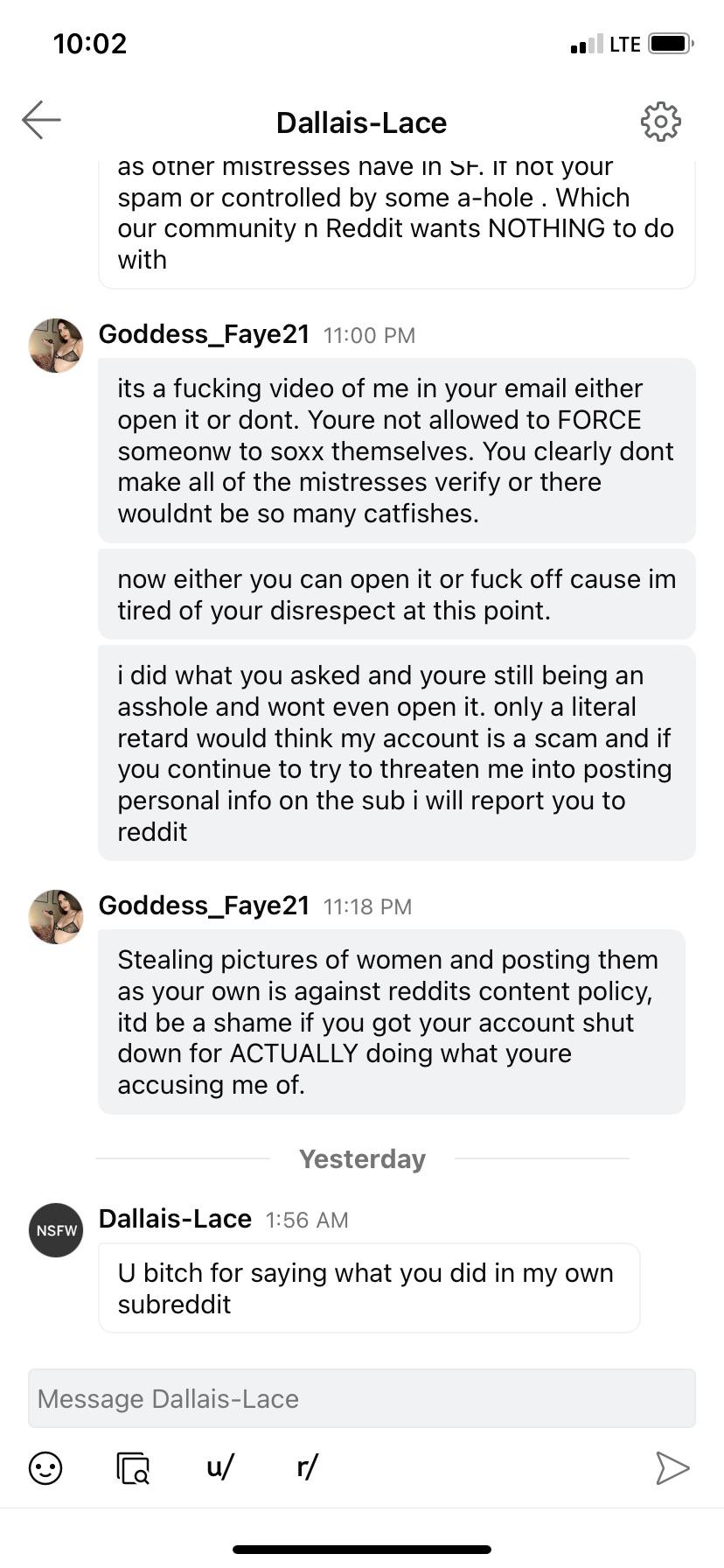The height and width of the screenshot is (1568, 724).
Task: Open the GIF search tool
Action: (x=132, y=1468)
